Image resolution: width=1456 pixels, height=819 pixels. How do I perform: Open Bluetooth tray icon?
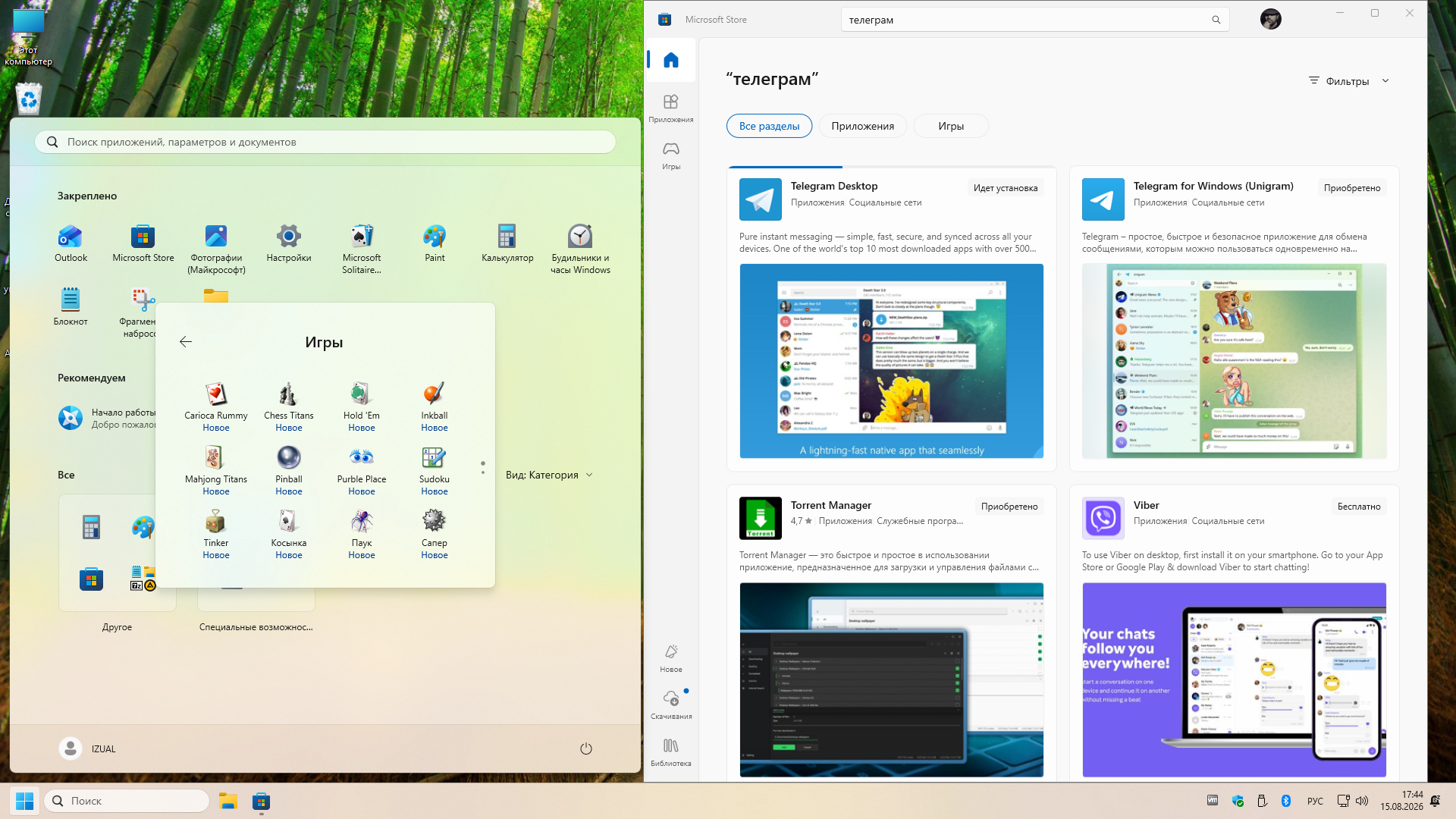click(x=1286, y=801)
